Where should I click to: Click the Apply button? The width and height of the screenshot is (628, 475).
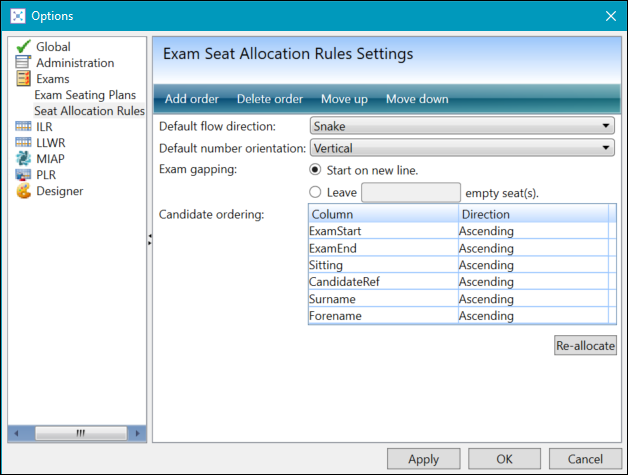click(x=423, y=459)
